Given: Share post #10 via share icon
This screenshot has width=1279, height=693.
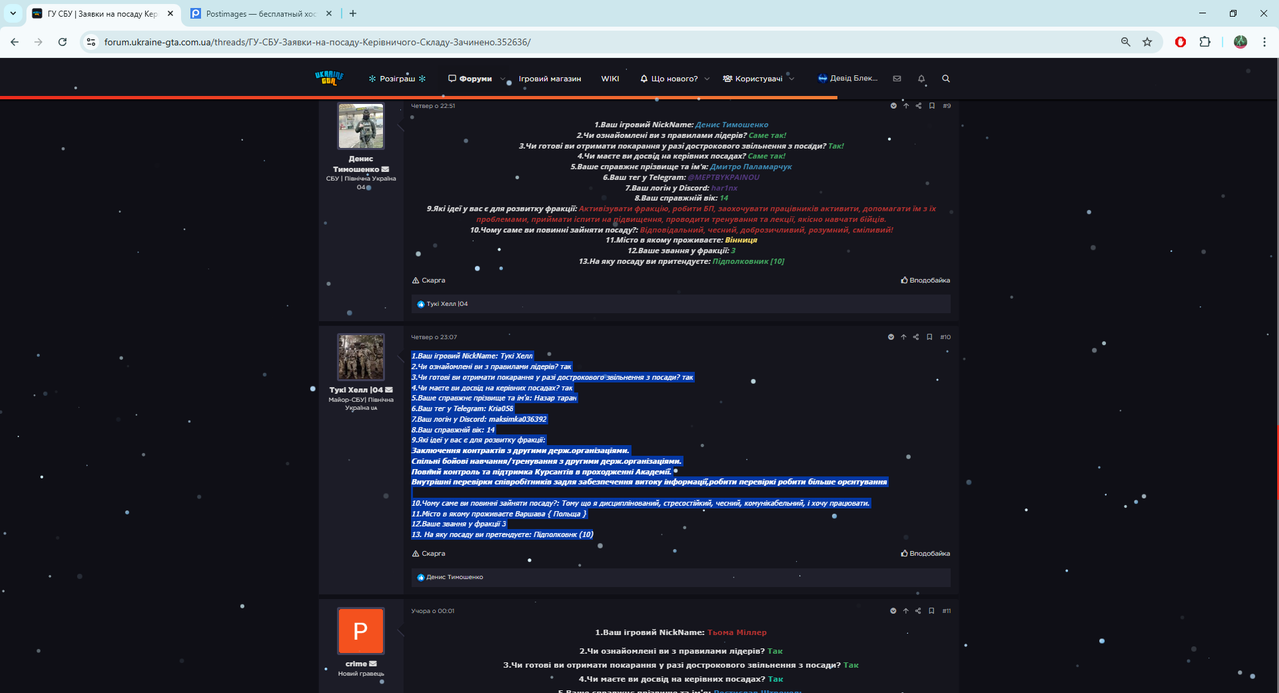Looking at the screenshot, I should pyautogui.click(x=916, y=337).
